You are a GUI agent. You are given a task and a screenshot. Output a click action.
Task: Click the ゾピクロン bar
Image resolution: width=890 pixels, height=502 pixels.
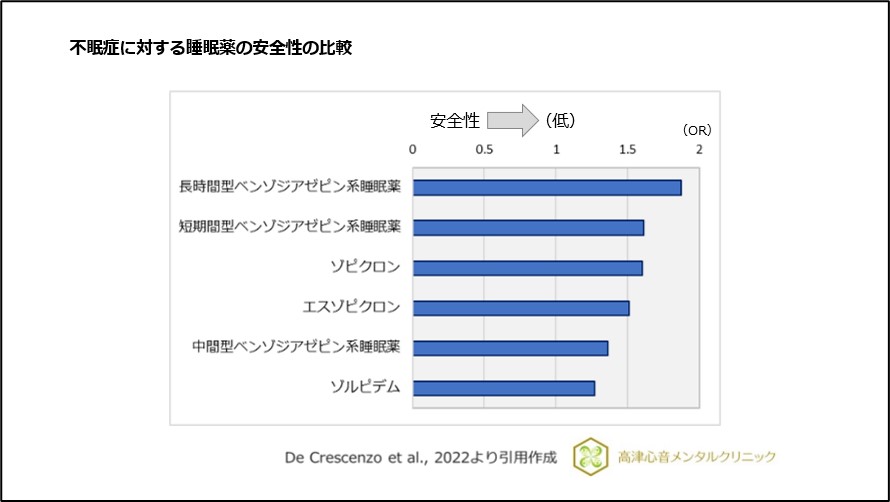[527, 267]
